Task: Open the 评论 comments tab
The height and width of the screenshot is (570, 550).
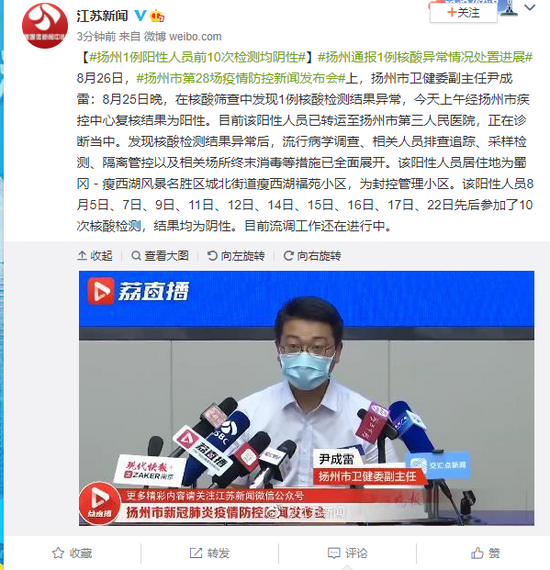Action: [x=348, y=553]
